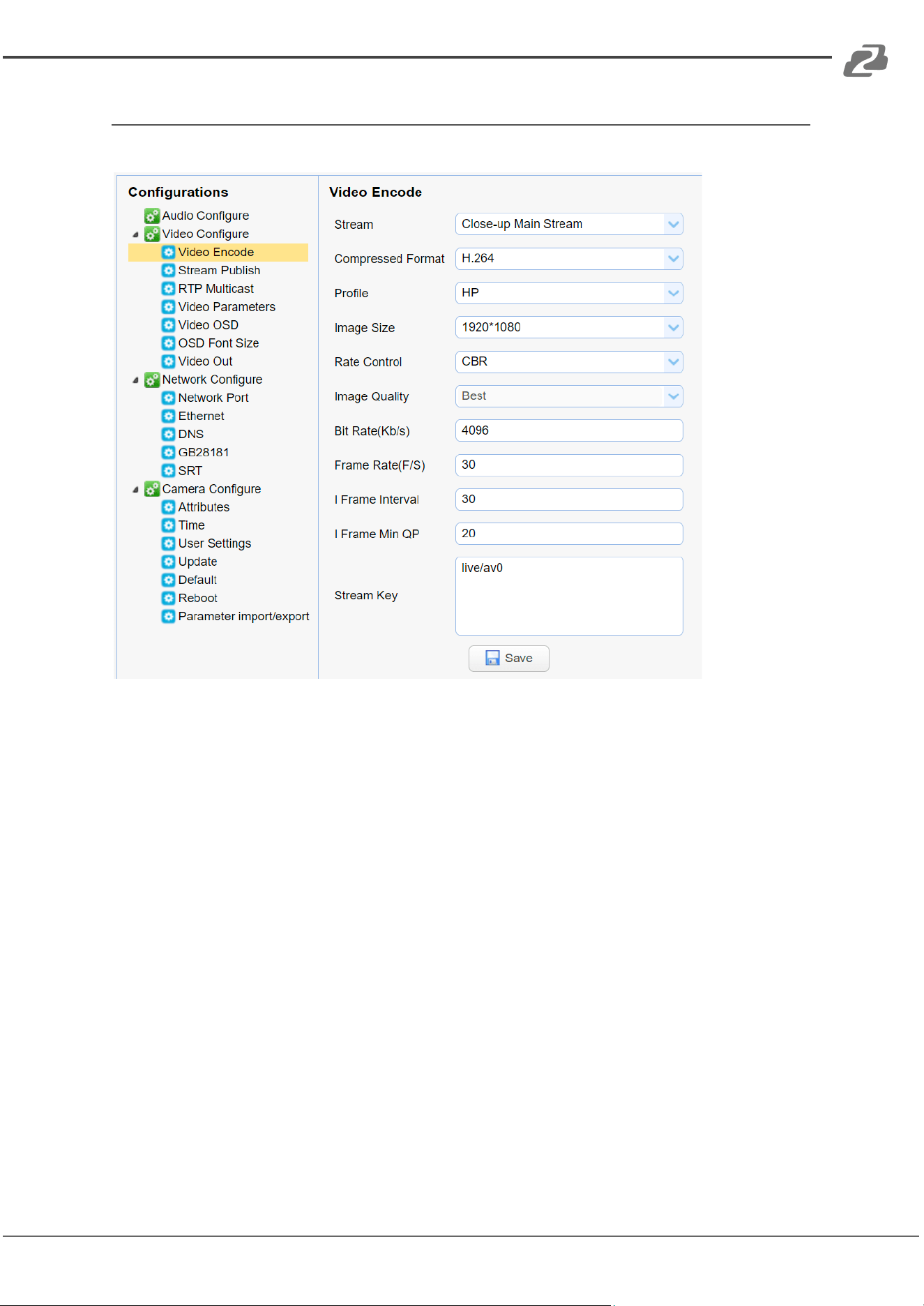Open the Video Out page
The width and height of the screenshot is (924, 1306).
pyautogui.click(x=205, y=361)
